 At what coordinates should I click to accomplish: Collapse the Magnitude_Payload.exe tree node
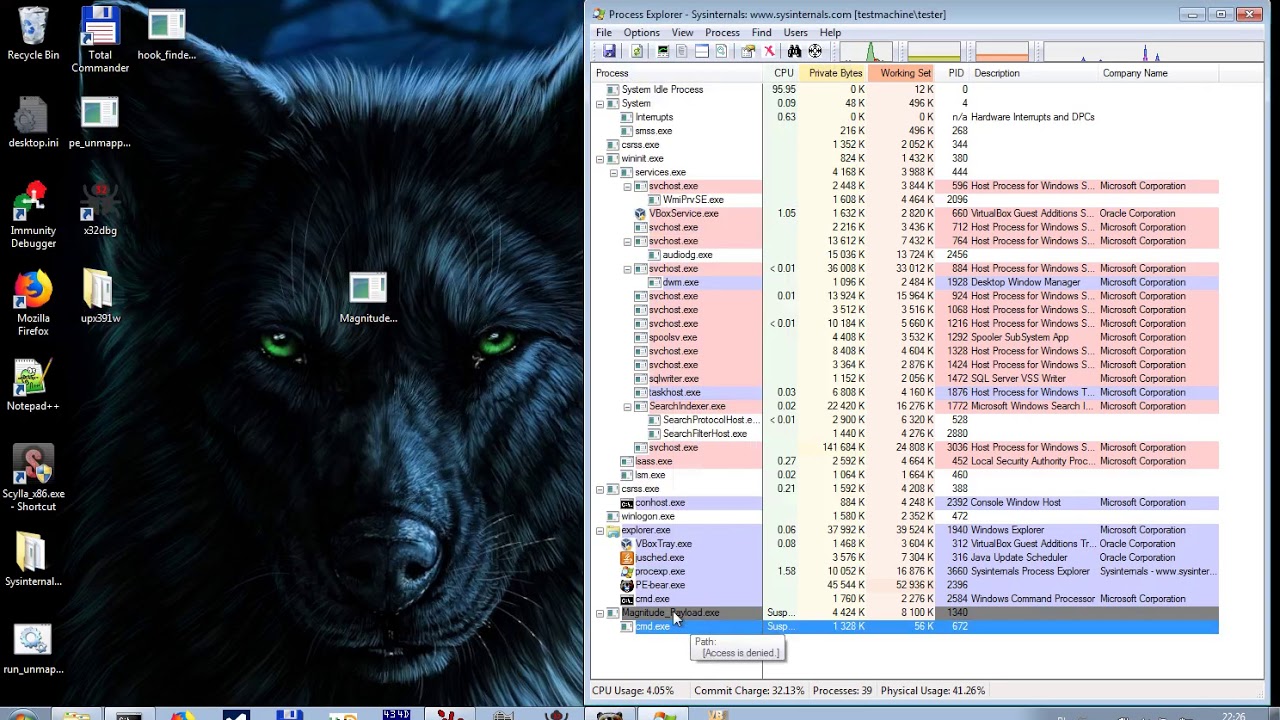[x=600, y=613]
